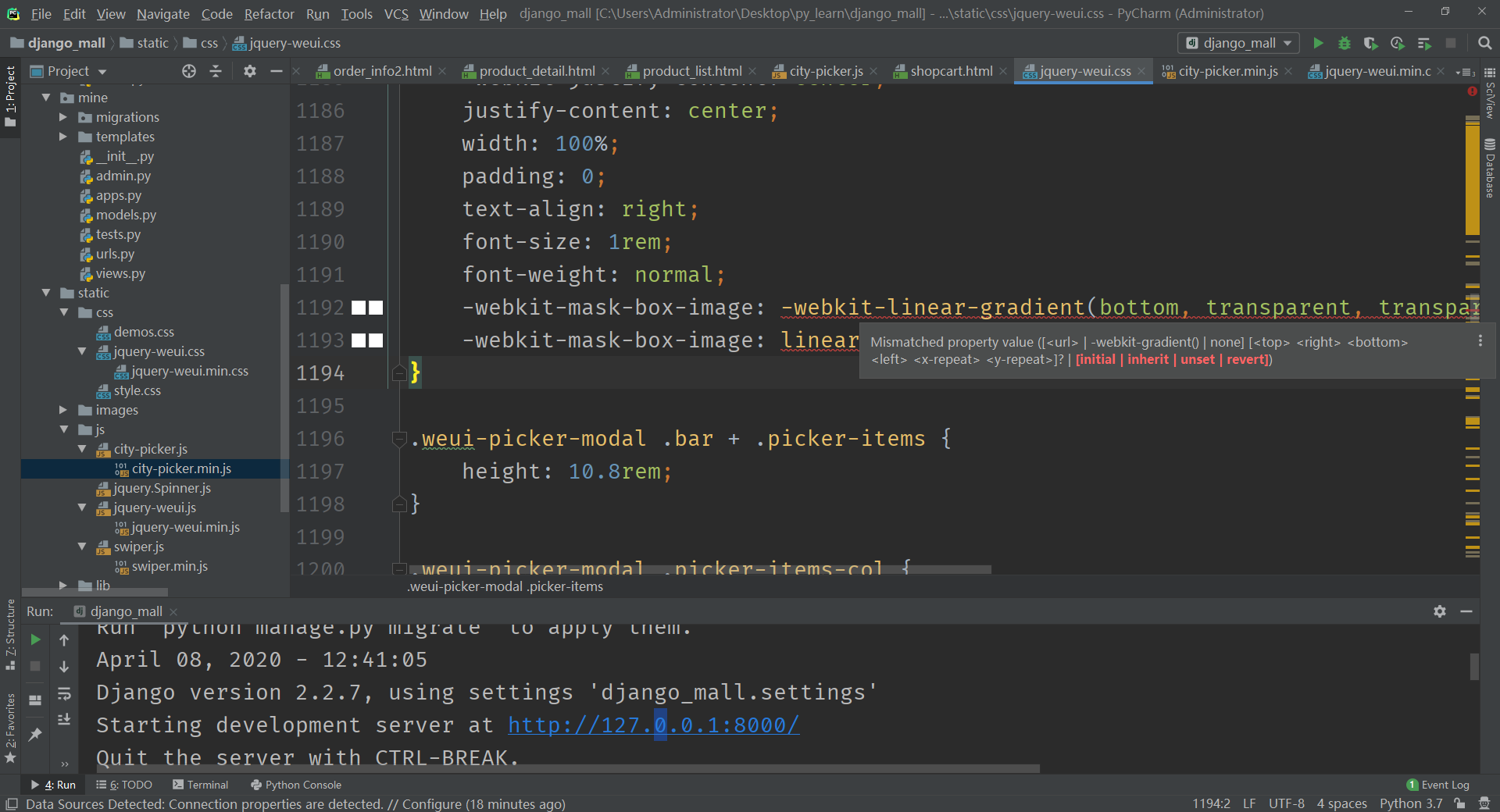This screenshot has width=1500, height=812.
Task: Expand the images folder
Action: click(64, 410)
